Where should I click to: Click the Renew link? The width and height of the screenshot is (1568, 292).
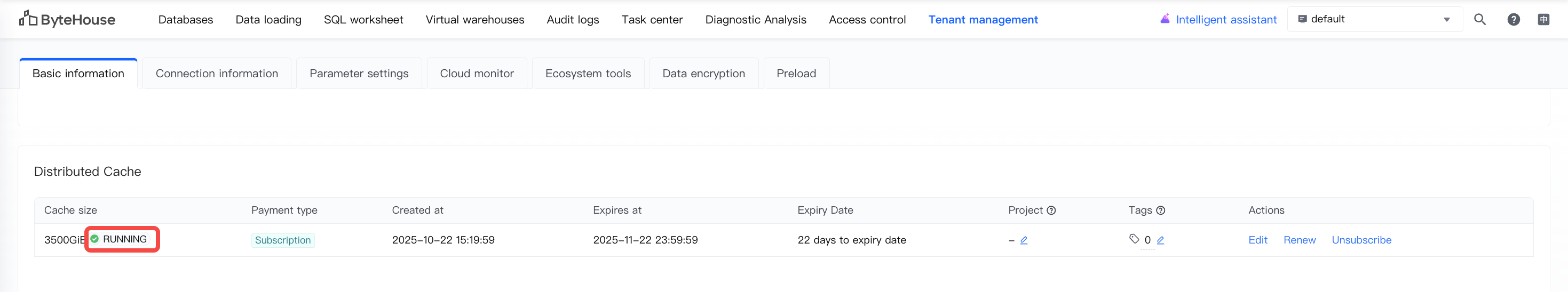1299,240
